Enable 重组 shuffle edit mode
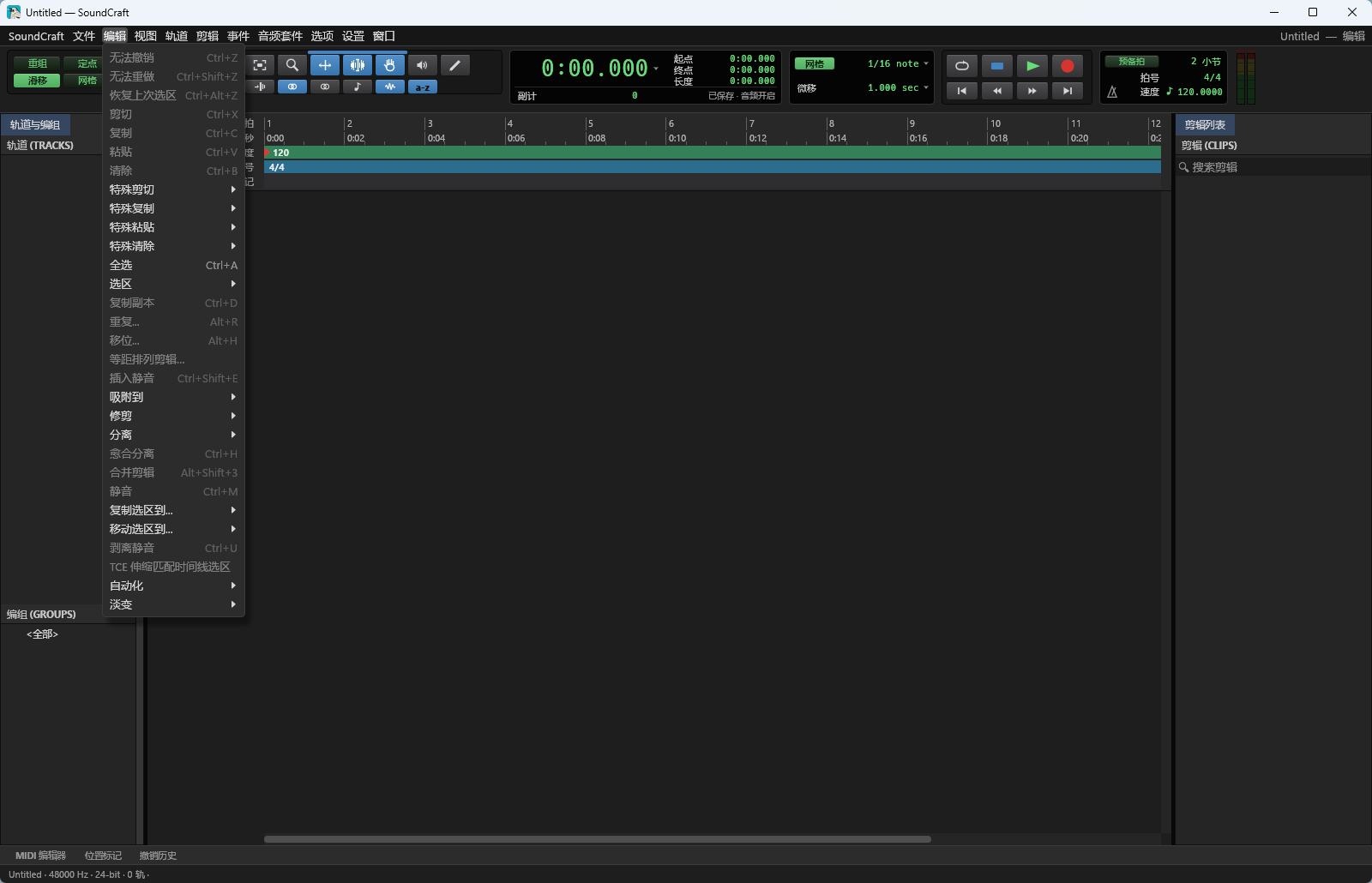Viewport: 1372px width, 883px height. pyautogui.click(x=37, y=63)
